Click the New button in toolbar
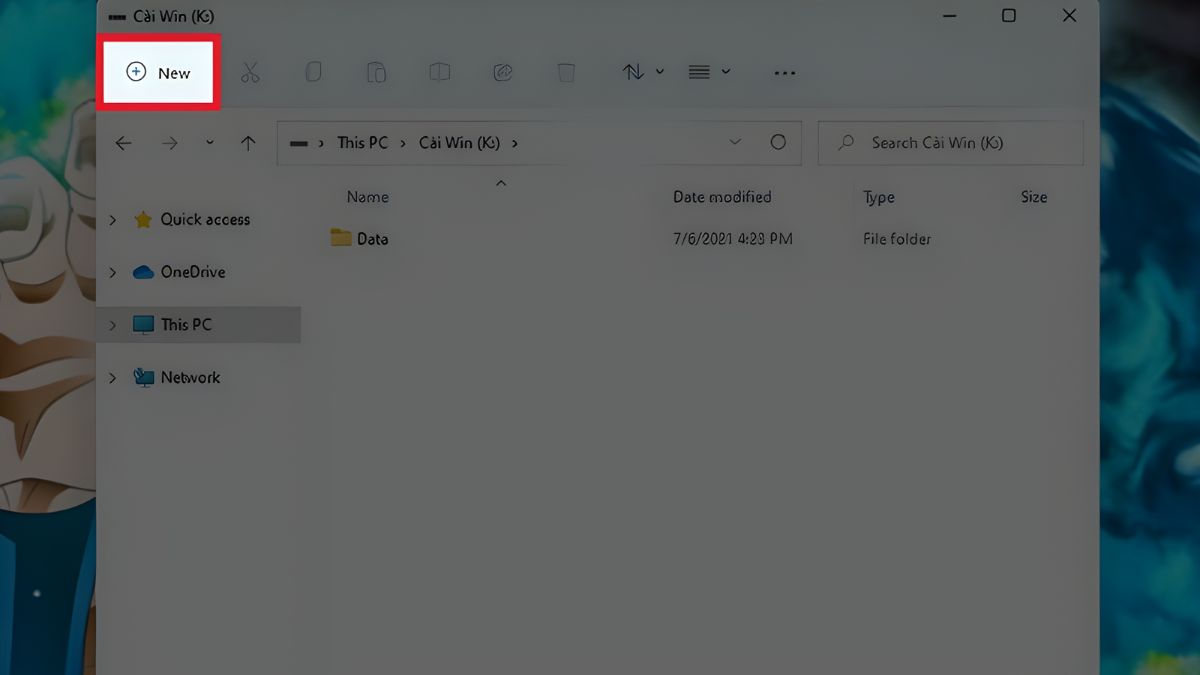 tap(159, 73)
